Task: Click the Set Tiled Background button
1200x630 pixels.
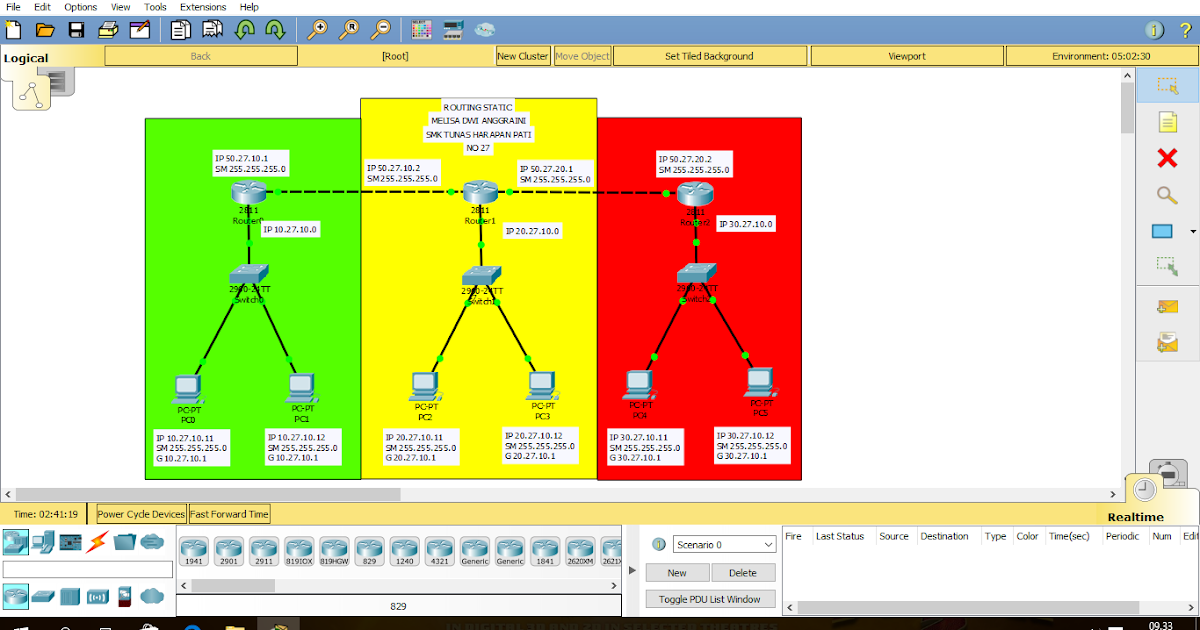Action: [710, 55]
